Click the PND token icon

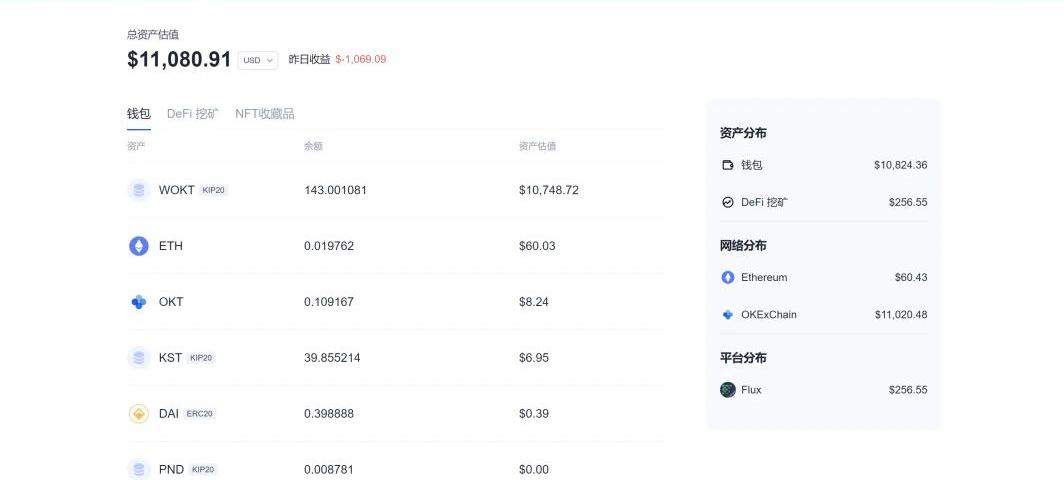[x=138, y=469]
